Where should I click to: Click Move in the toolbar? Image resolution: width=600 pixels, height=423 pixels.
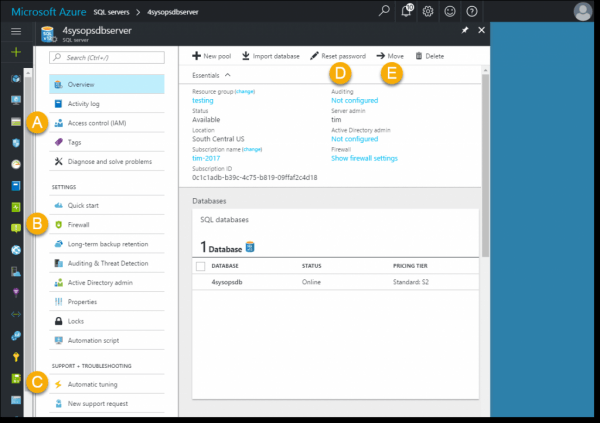(390, 56)
